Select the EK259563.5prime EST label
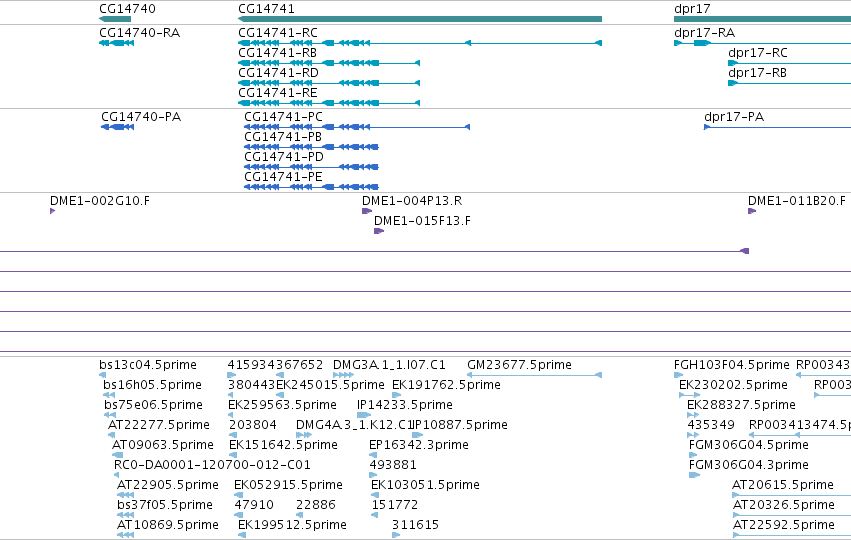Viewport: 851px width, 540px height. (282, 405)
